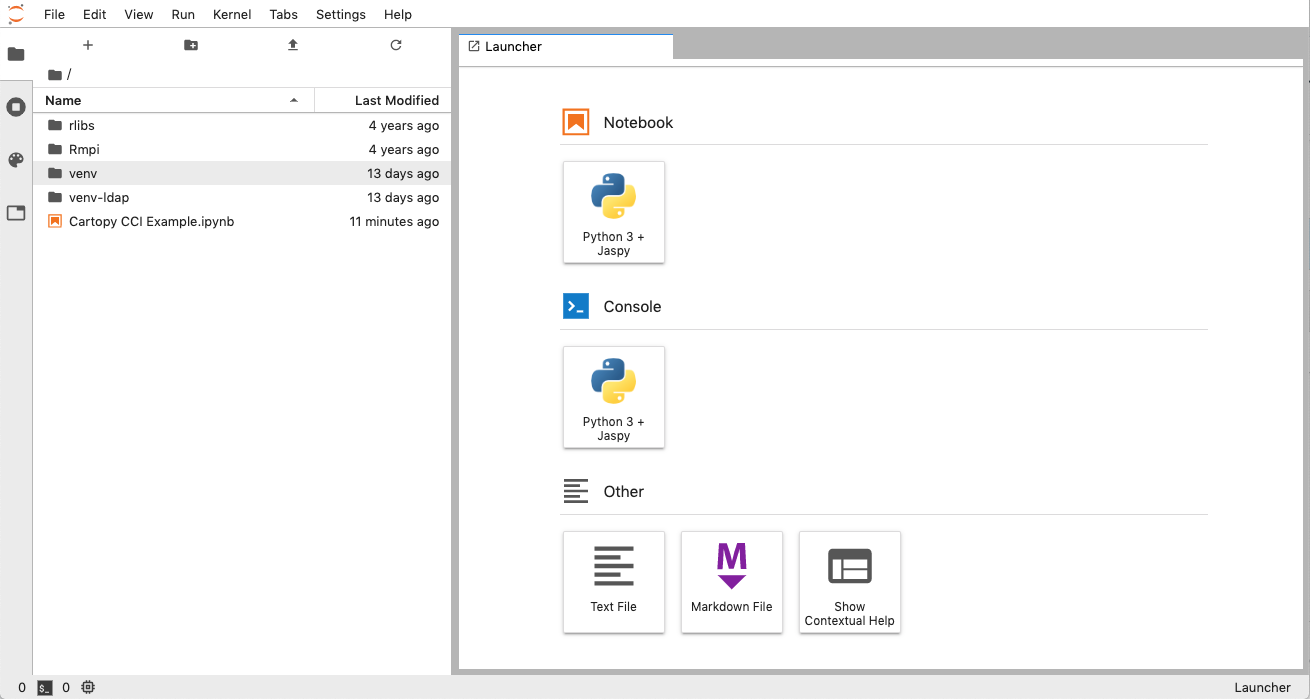
Task: Open the command palette sidebar icon
Action: 15,160
